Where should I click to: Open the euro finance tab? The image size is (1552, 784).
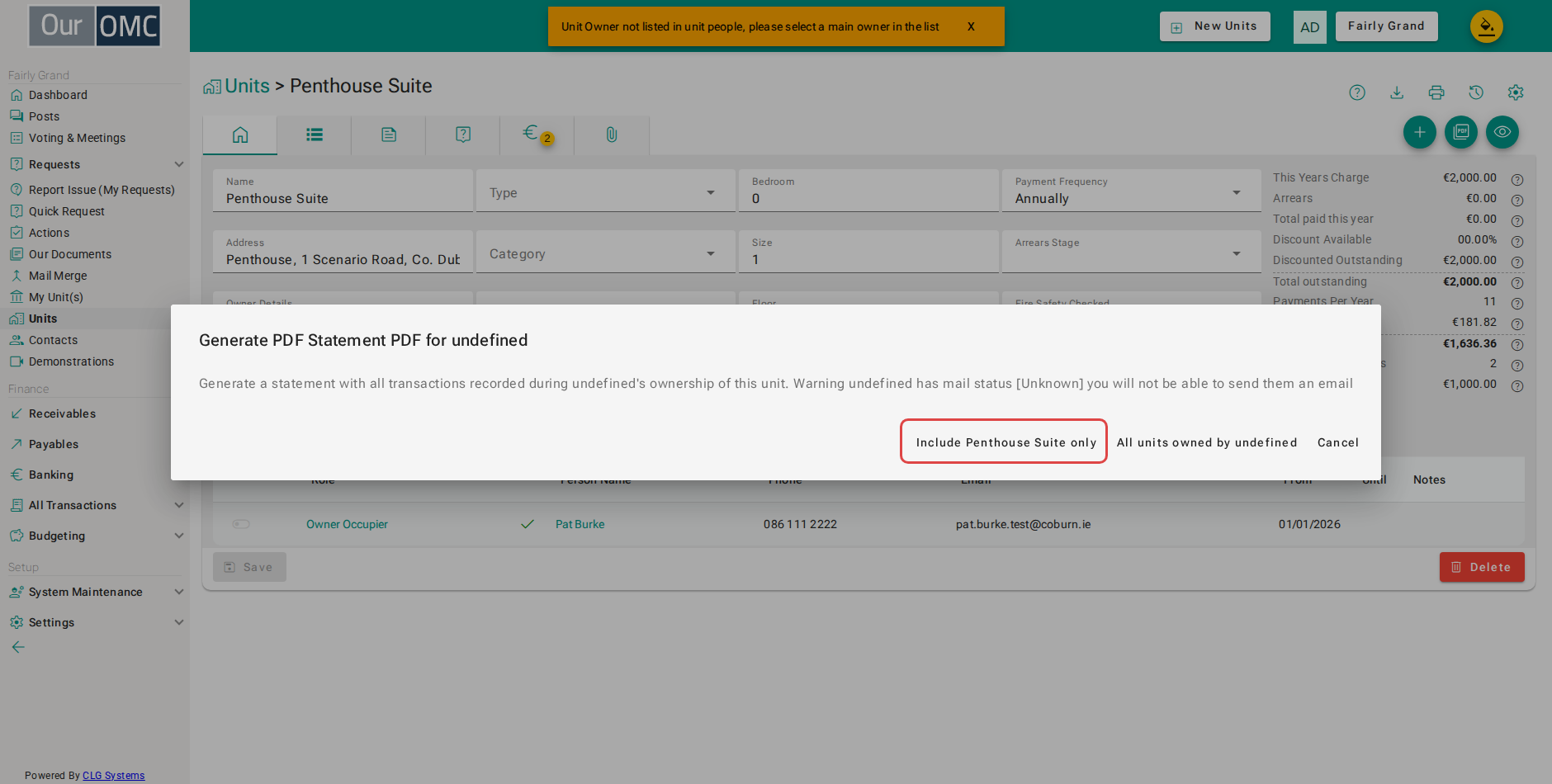[x=537, y=135]
